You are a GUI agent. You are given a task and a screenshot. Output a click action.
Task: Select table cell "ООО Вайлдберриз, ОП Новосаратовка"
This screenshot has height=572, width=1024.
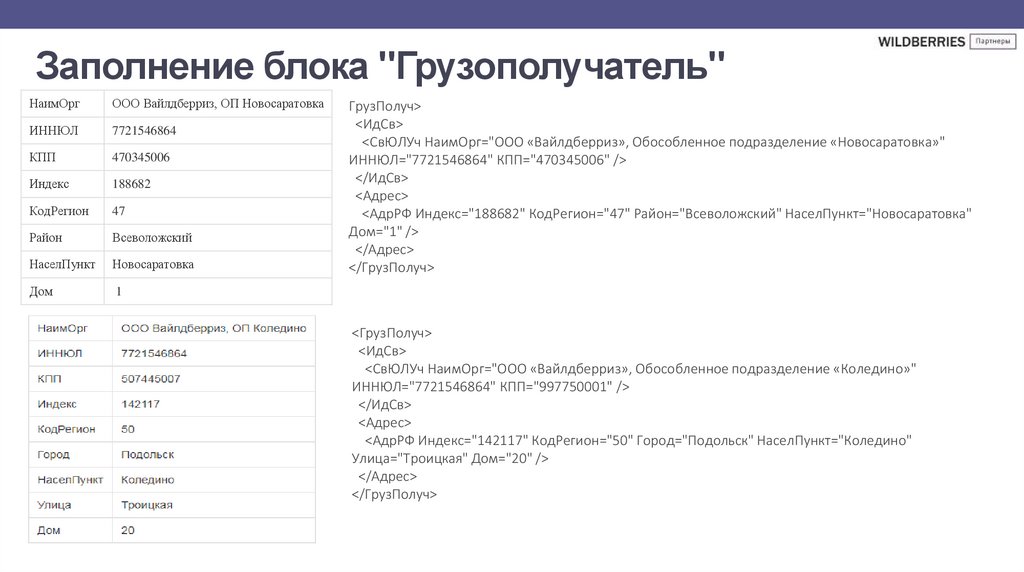217,104
